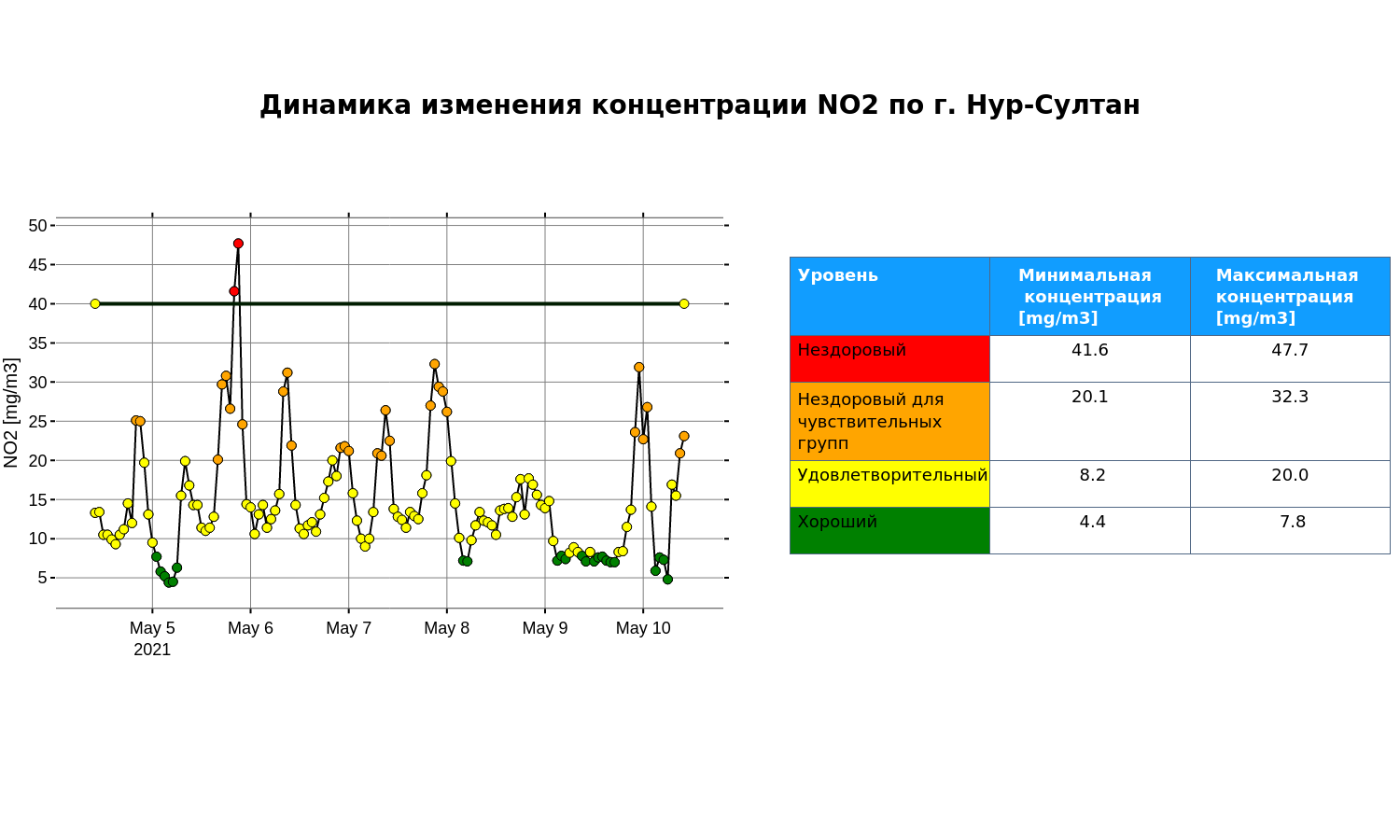This screenshot has height=840, width=1400.
Task: Click the 30 y-axis tick label
Action: tap(37, 383)
